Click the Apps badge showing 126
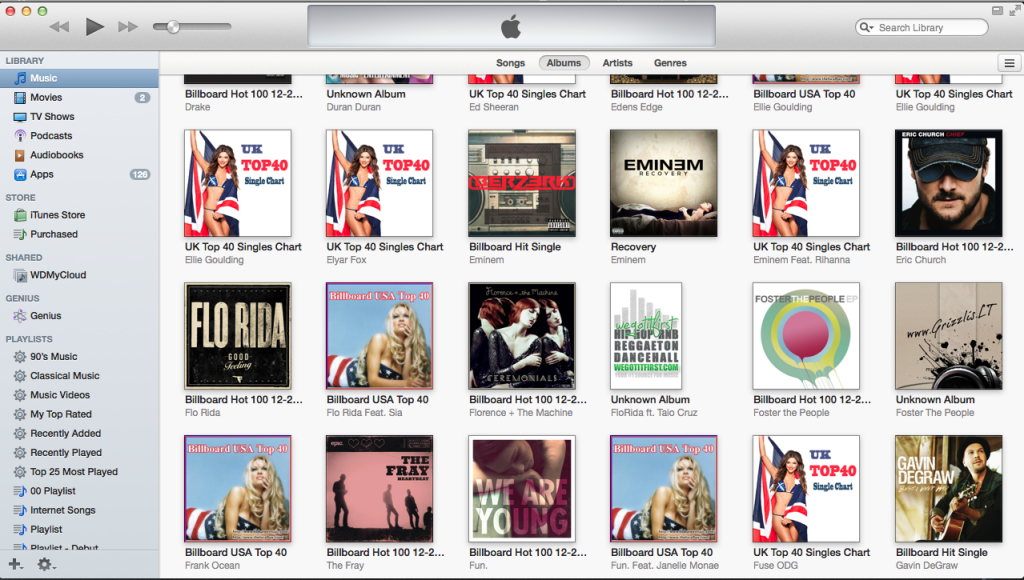Image resolution: width=1024 pixels, height=580 pixels. tap(140, 174)
